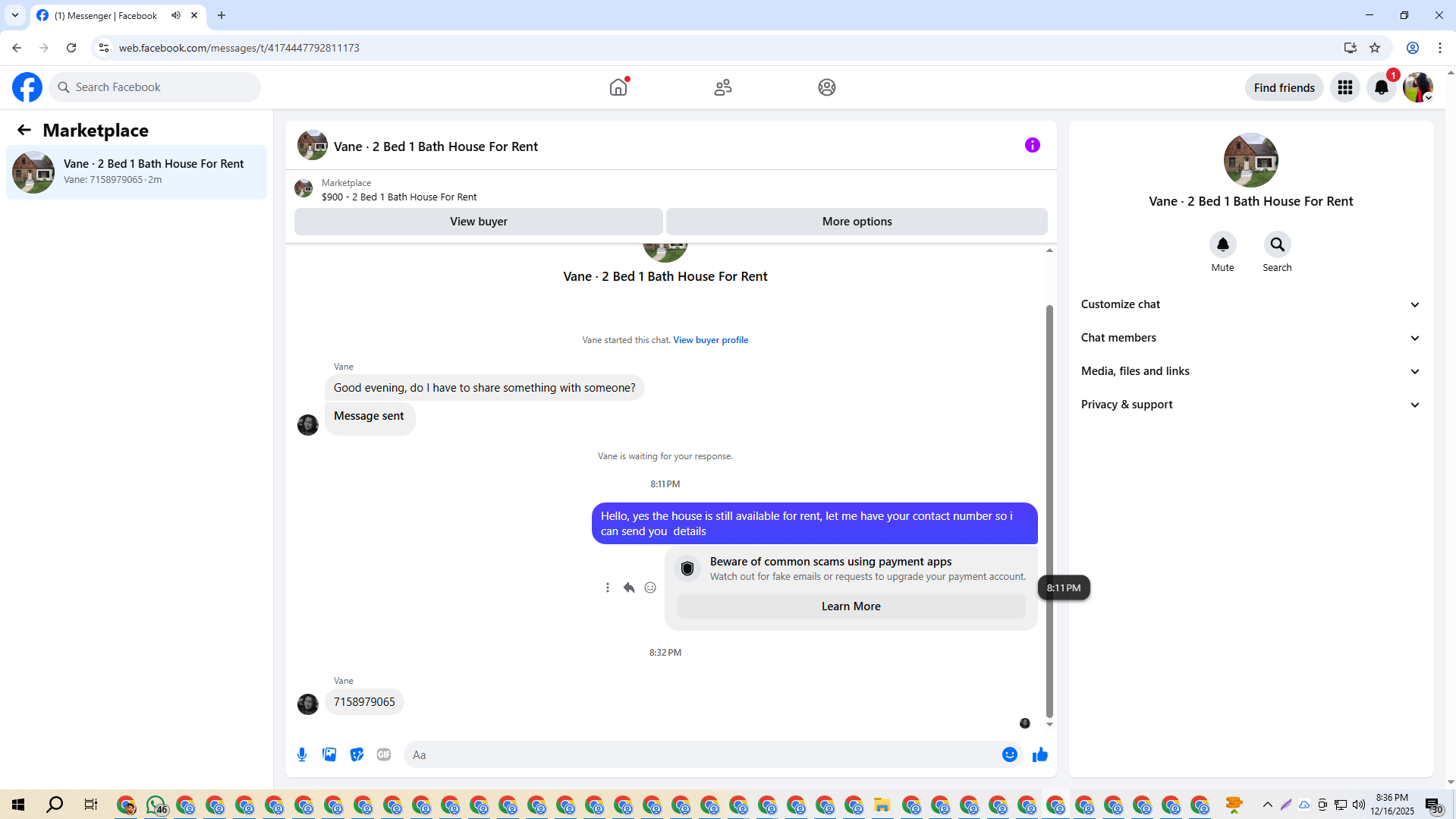Open the Groups icon in top navigation
Image resolution: width=1456 pixels, height=819 pixels.
[827, 87]
